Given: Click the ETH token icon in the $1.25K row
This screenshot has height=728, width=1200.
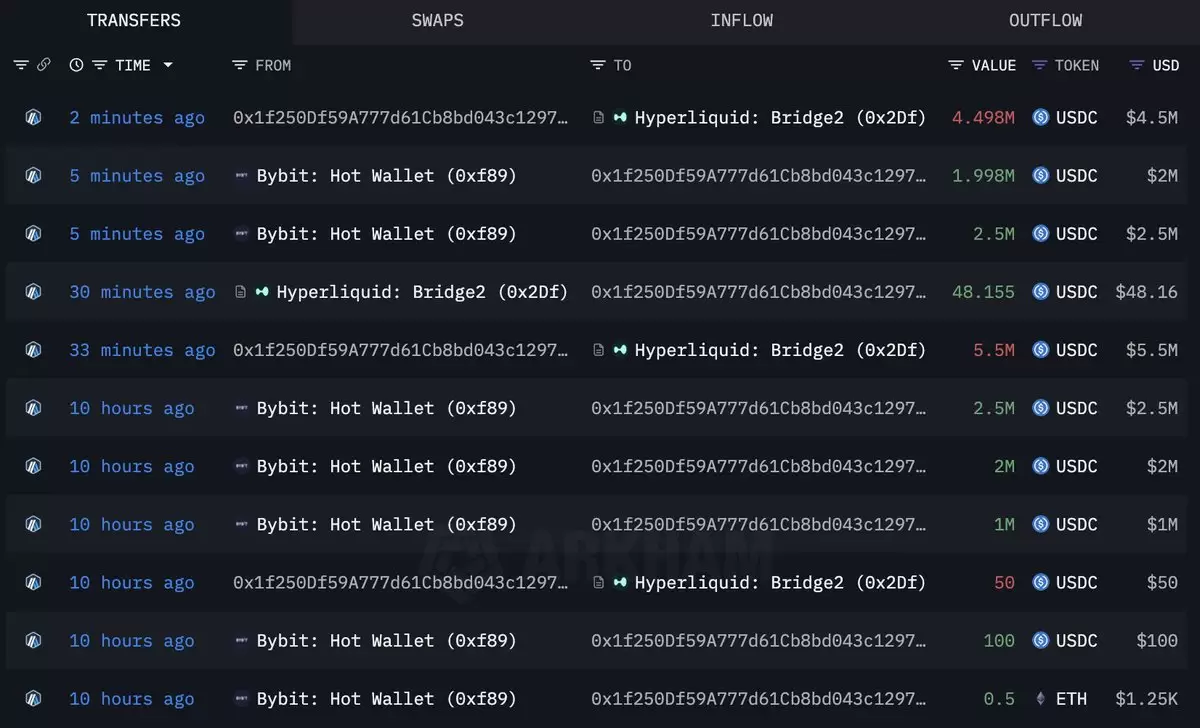Looking at the screenshot, I should (x=1041, y=699).
